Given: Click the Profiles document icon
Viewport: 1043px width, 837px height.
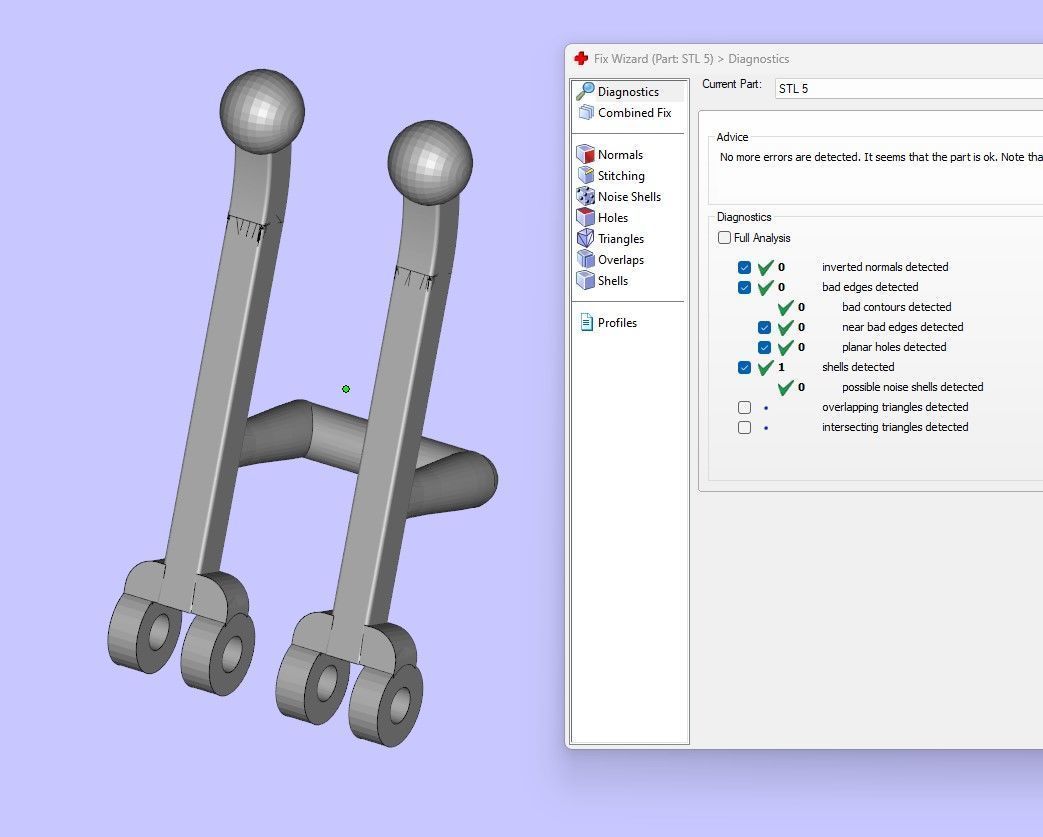Looking at the screenshot, I should (587, 323).
